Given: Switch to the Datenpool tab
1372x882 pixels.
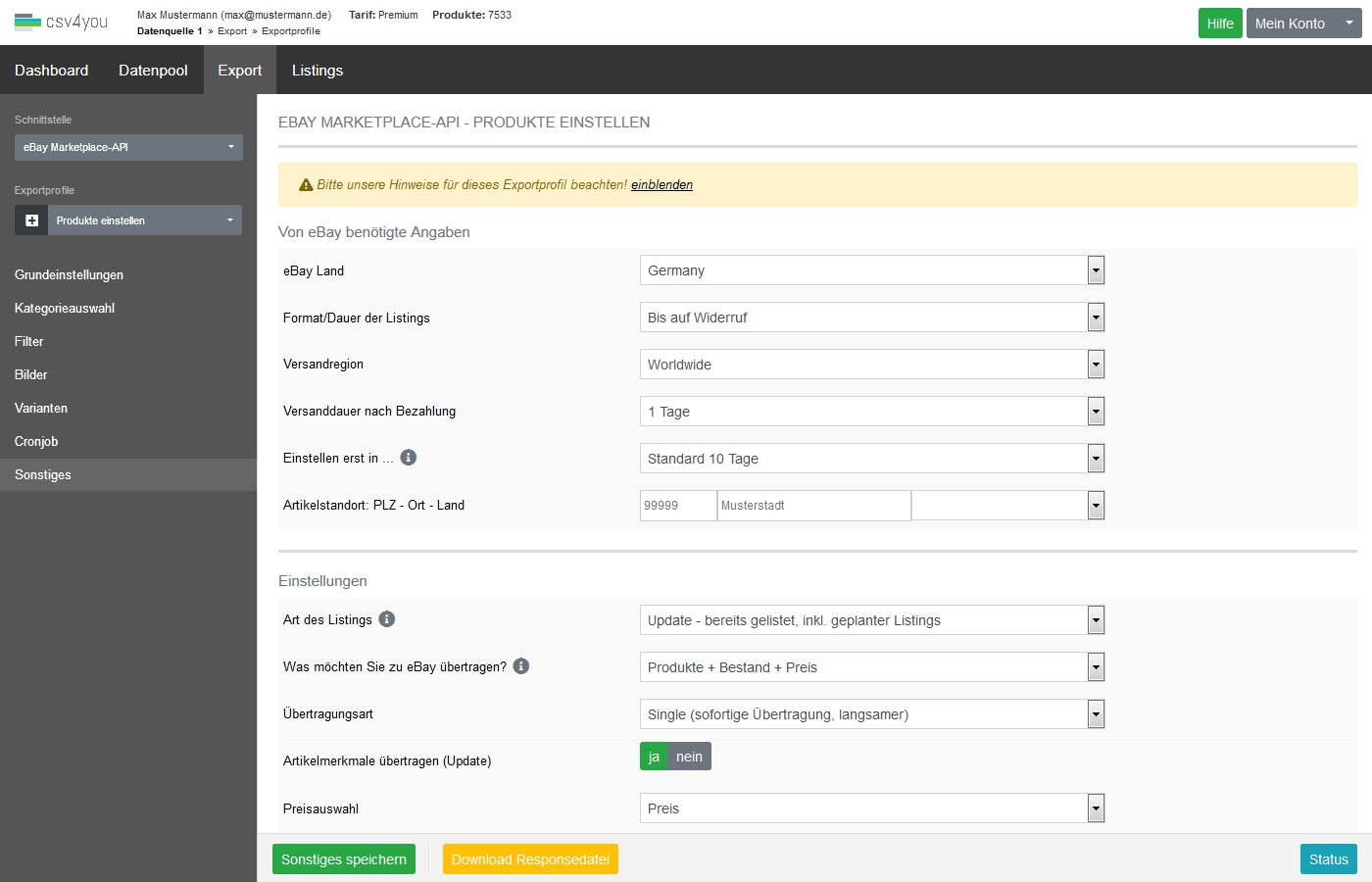Looking at the screenshot, I should [x=153, y=71].
